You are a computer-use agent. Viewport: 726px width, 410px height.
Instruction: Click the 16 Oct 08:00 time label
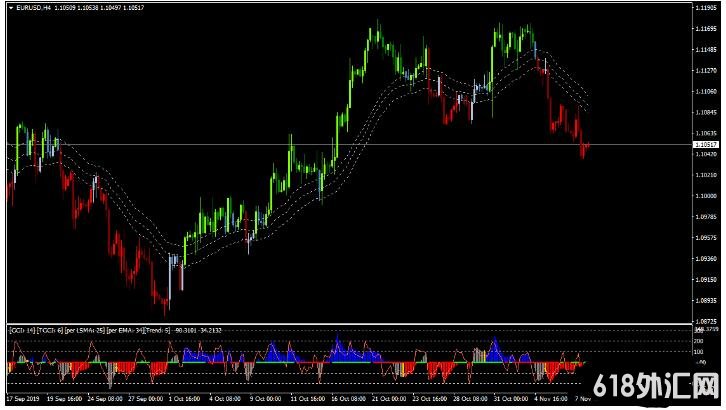pyautogui.click(x=348, y=398)
